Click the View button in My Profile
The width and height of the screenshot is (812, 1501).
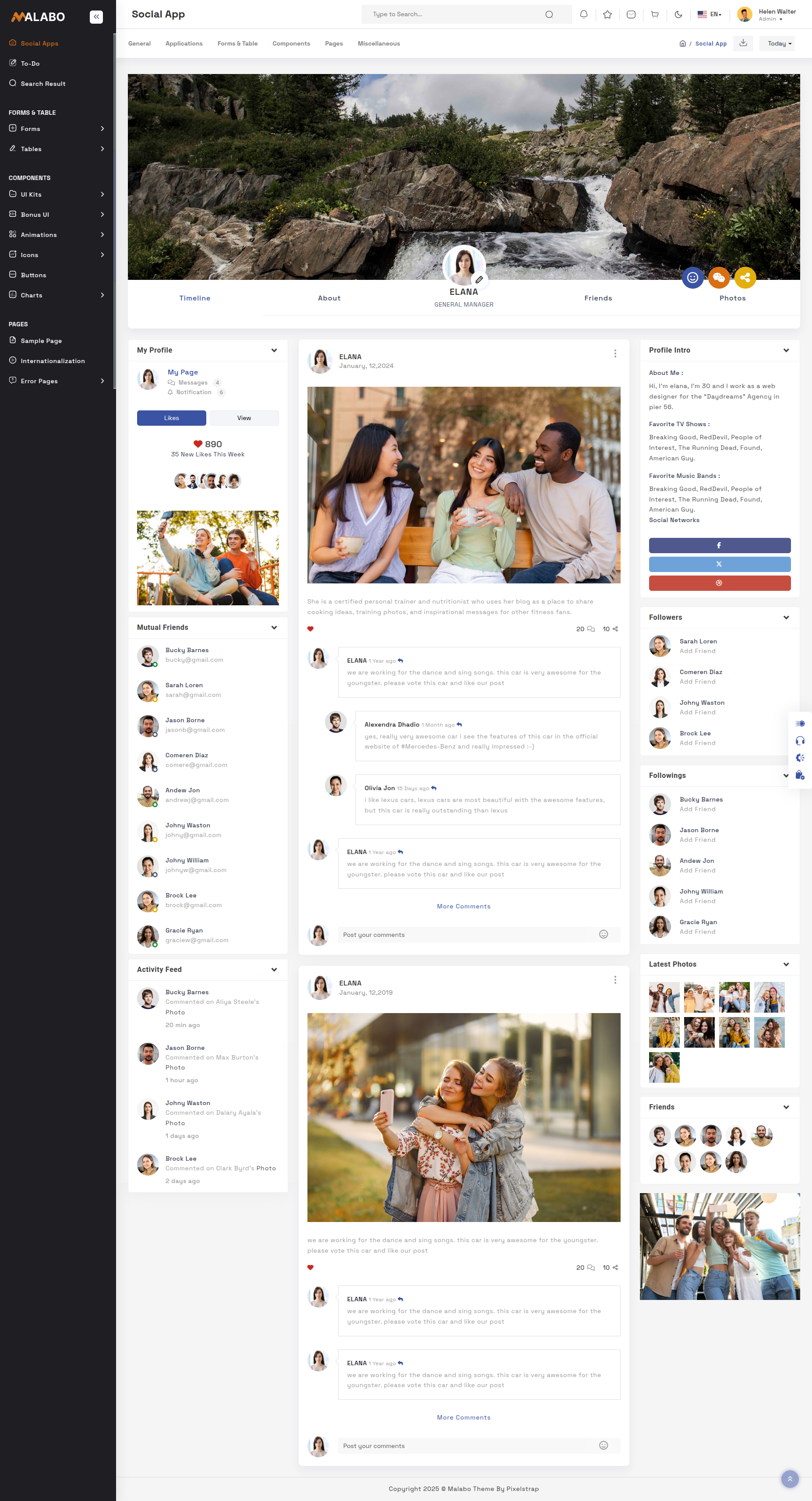click(244, 418)
